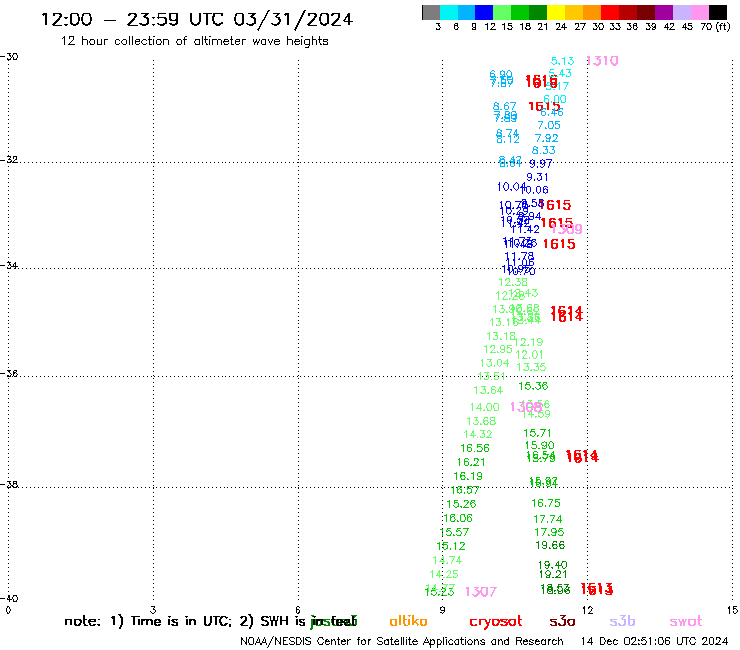Image resolution: width=740 pixels, height=650 pixels.
Task: Click the wave height value '5.13'
Action: 563,61
